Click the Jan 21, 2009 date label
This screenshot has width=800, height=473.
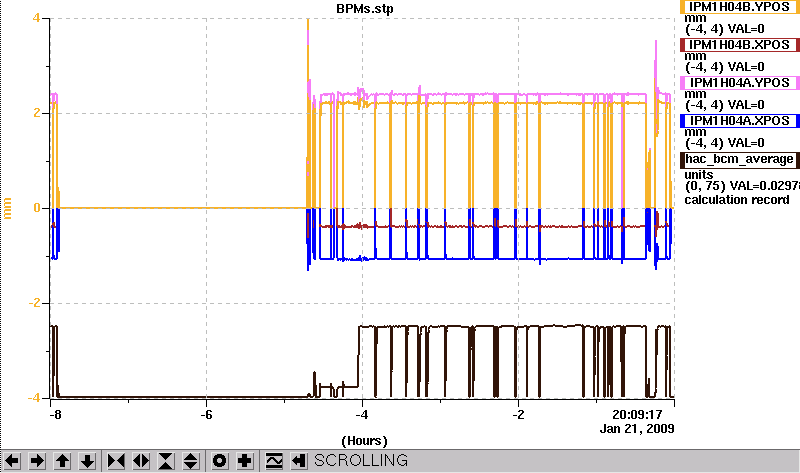pyautogui.click(x=637, y=429)
